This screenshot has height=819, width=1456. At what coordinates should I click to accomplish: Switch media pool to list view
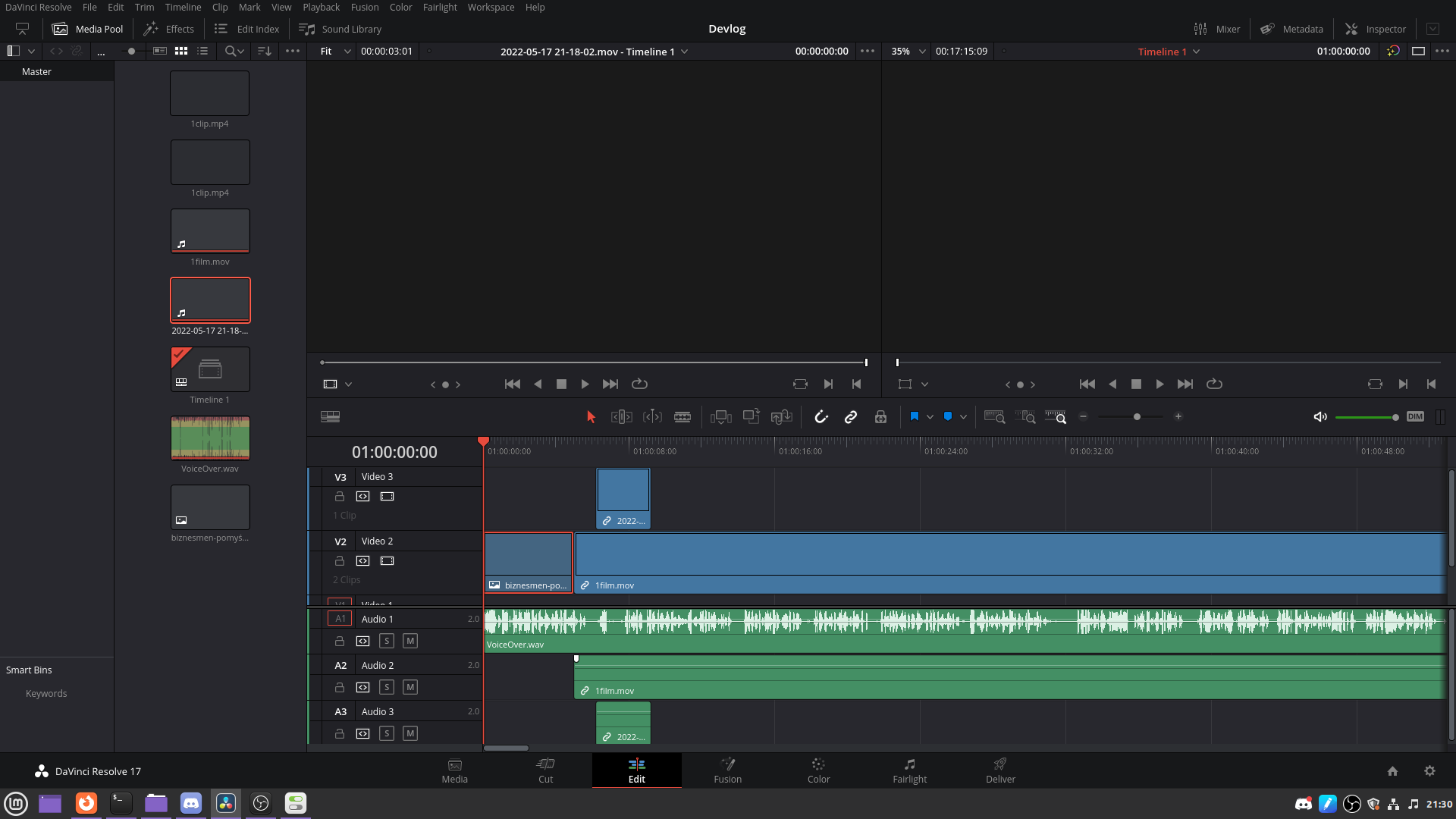point(202,51)
